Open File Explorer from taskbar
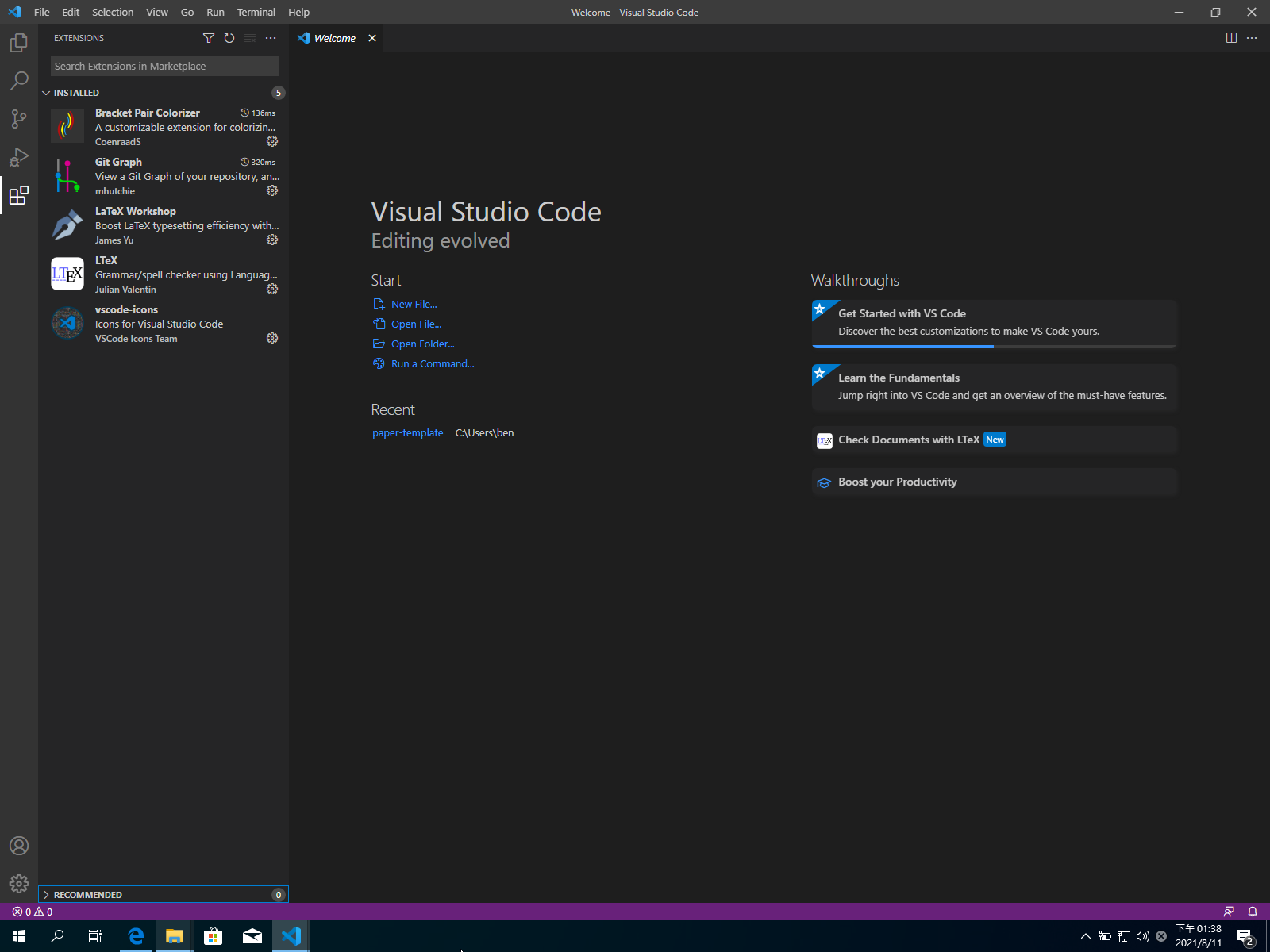 coord(174,936)
